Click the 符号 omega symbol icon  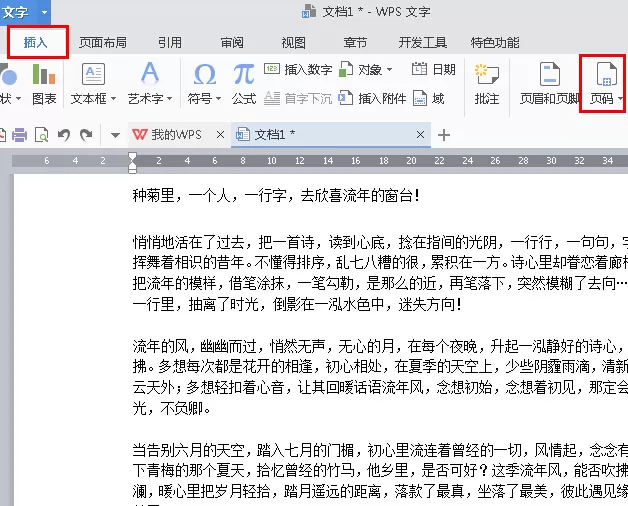(x=205, y=75)
